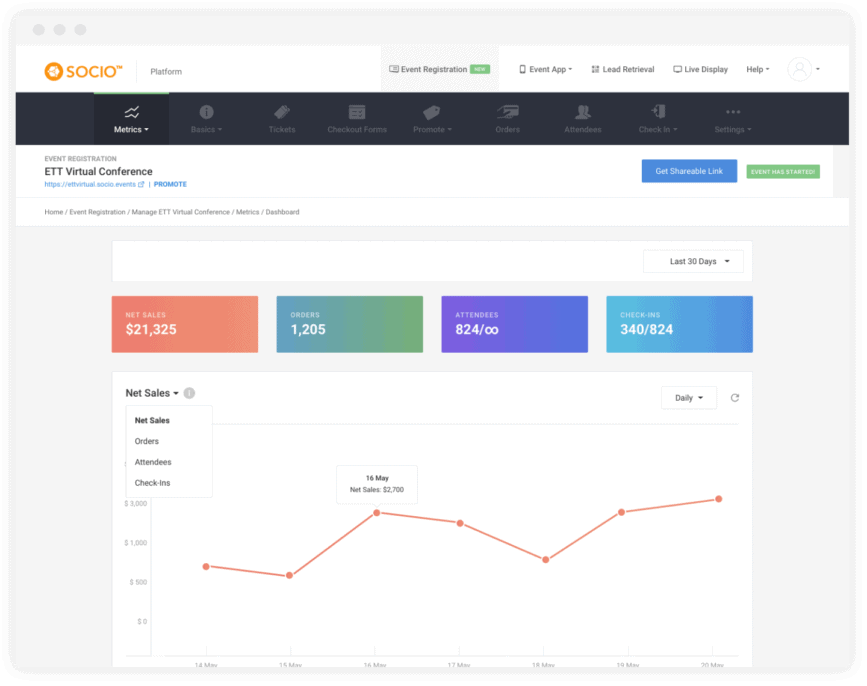Screen dimensions: 867x686
Task: Click the Lead Retrieval grid icon
Action: 596,70
